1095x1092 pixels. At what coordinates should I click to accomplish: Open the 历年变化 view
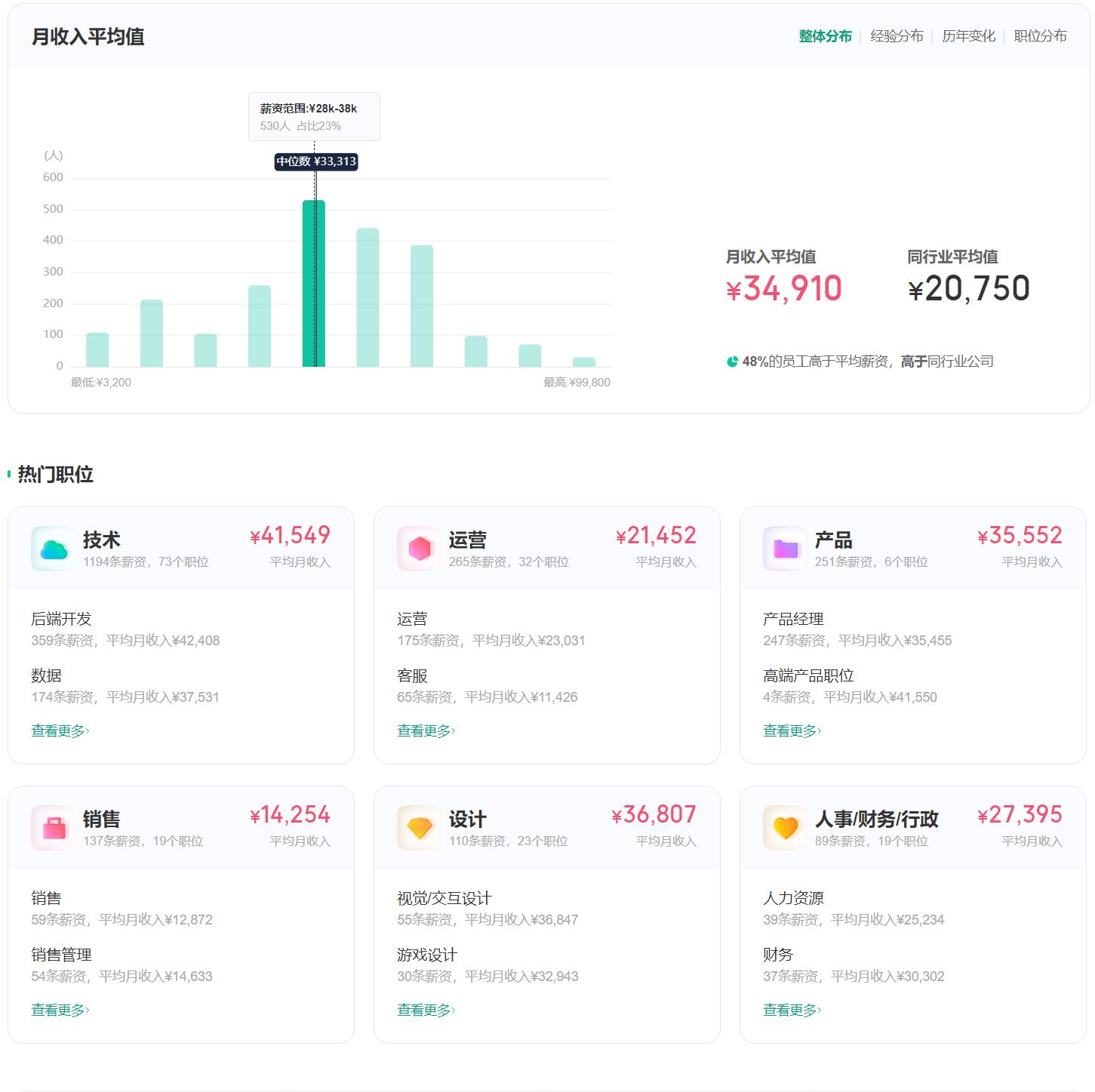point(969,35)
